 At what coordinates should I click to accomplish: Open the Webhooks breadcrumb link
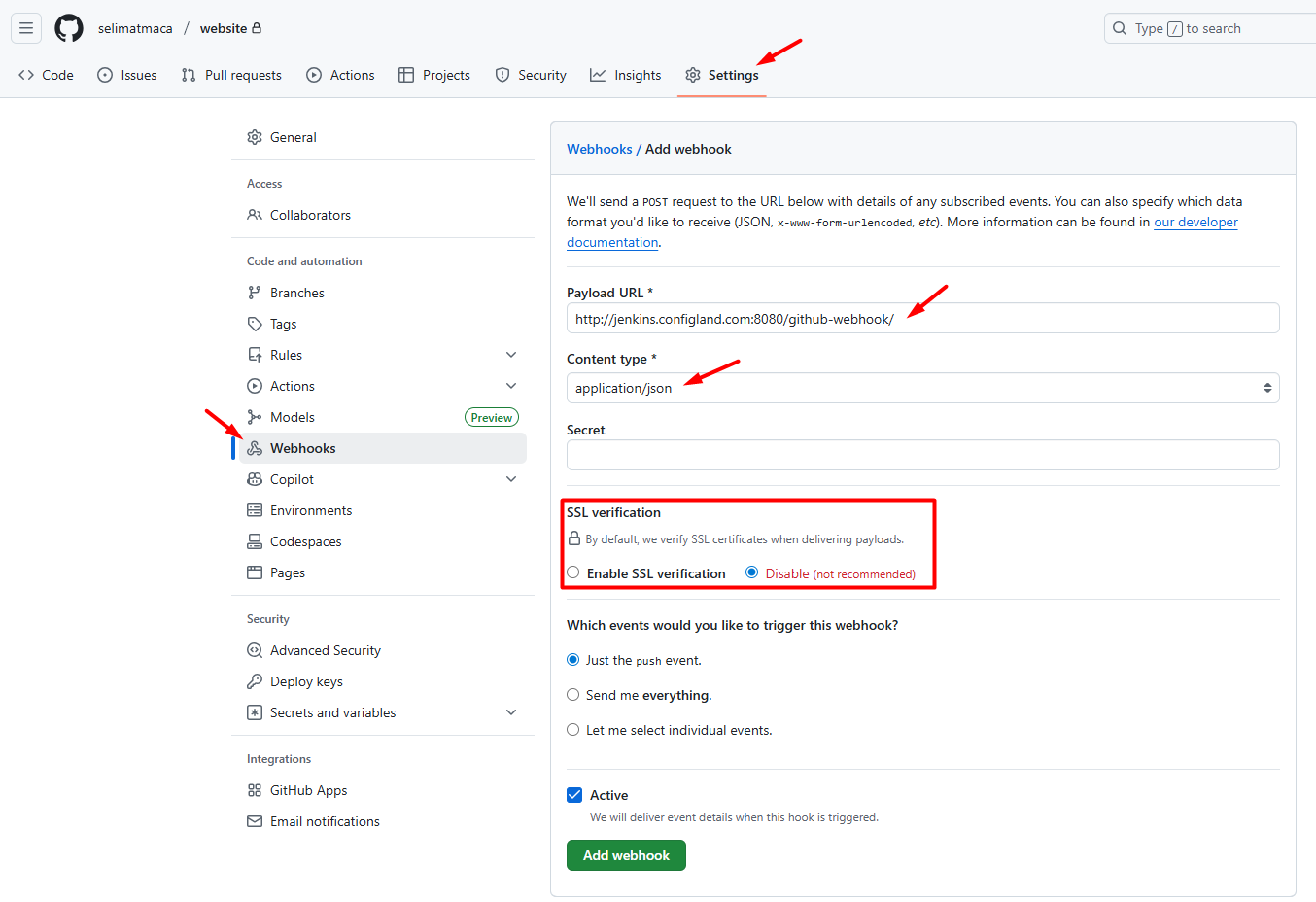click(x=599, y=149)
